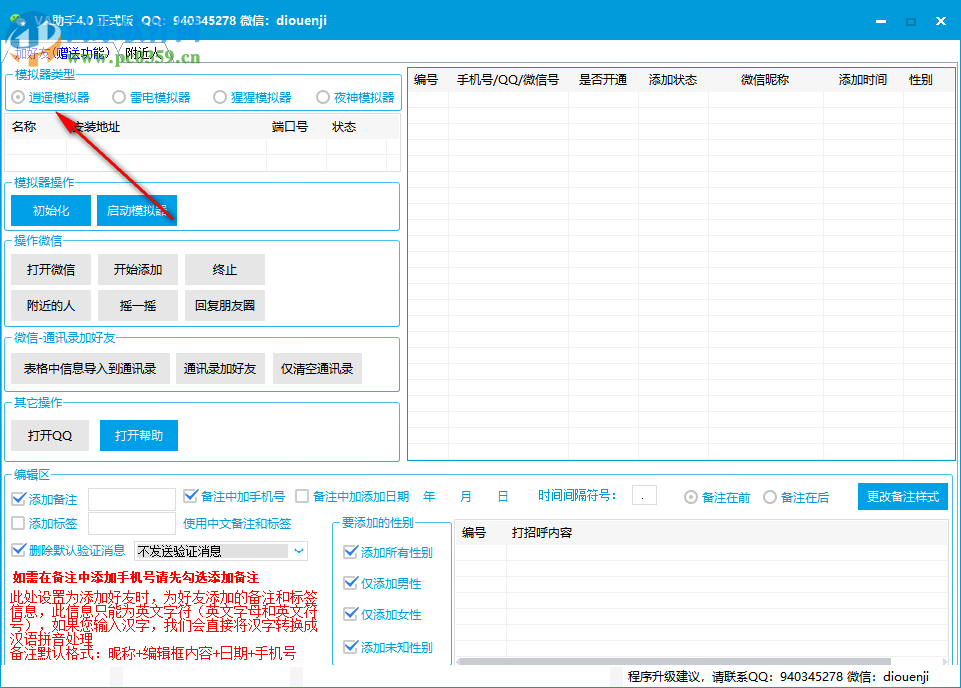This screenshot has width=961, height=688.
Task: Click the 摇一摇 shake function button
Action: coord(137,305)
